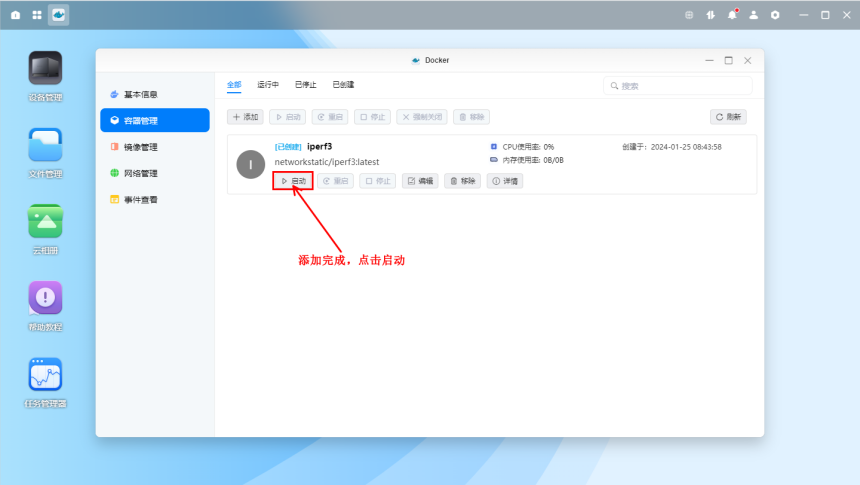This screenshot has height=485, width=860.
Task: Click the toolbar 启动 button
Action: [288, 117]
